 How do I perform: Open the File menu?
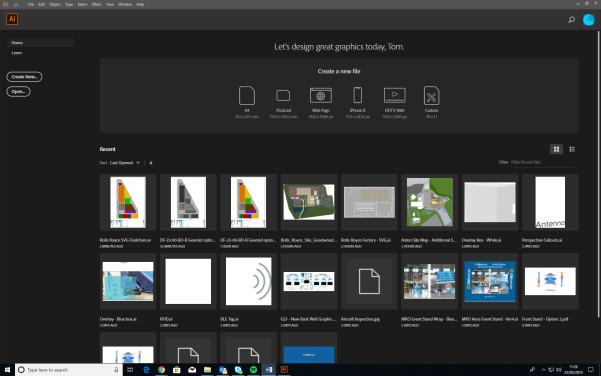(x=31, y=4)
